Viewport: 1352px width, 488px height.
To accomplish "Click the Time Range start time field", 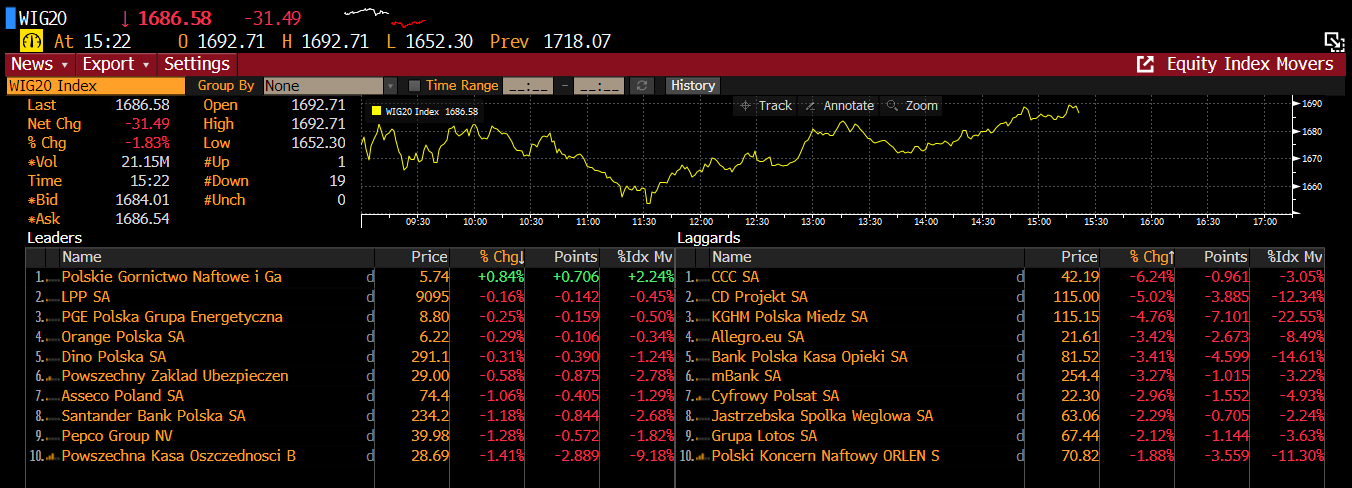I will click(x=527, y=86).
